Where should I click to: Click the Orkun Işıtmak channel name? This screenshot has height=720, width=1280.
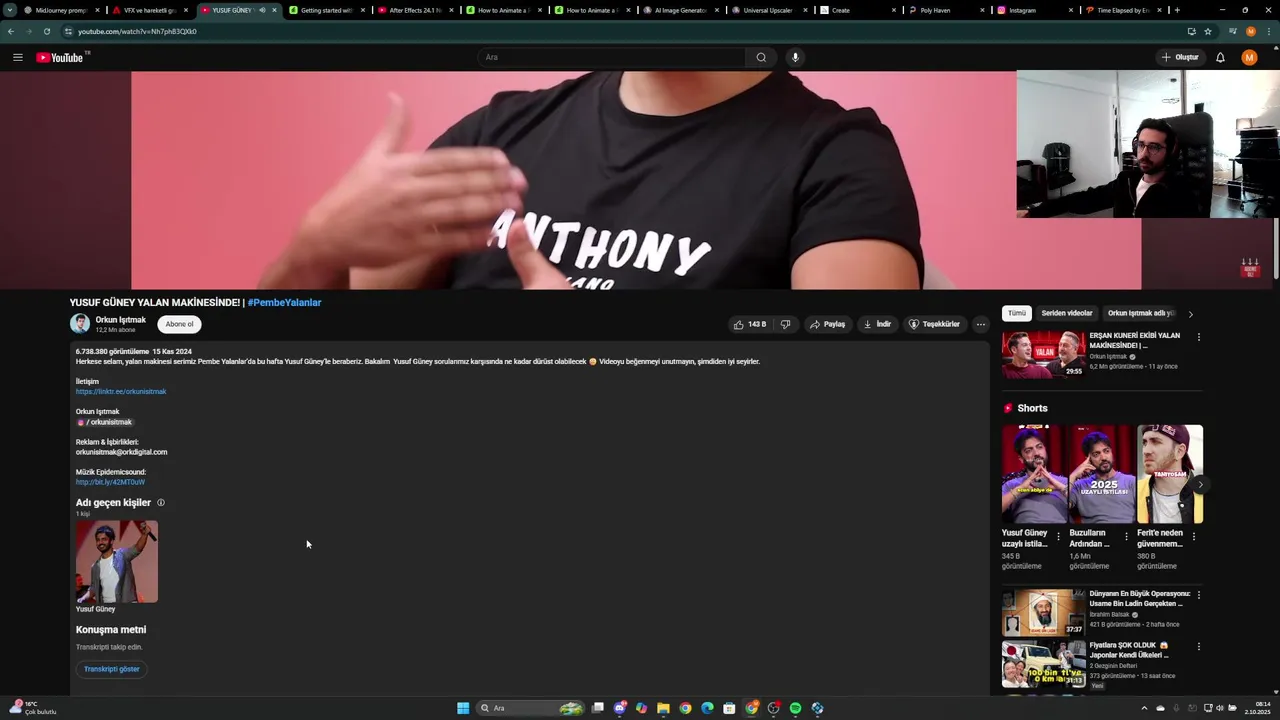(121, 320)
